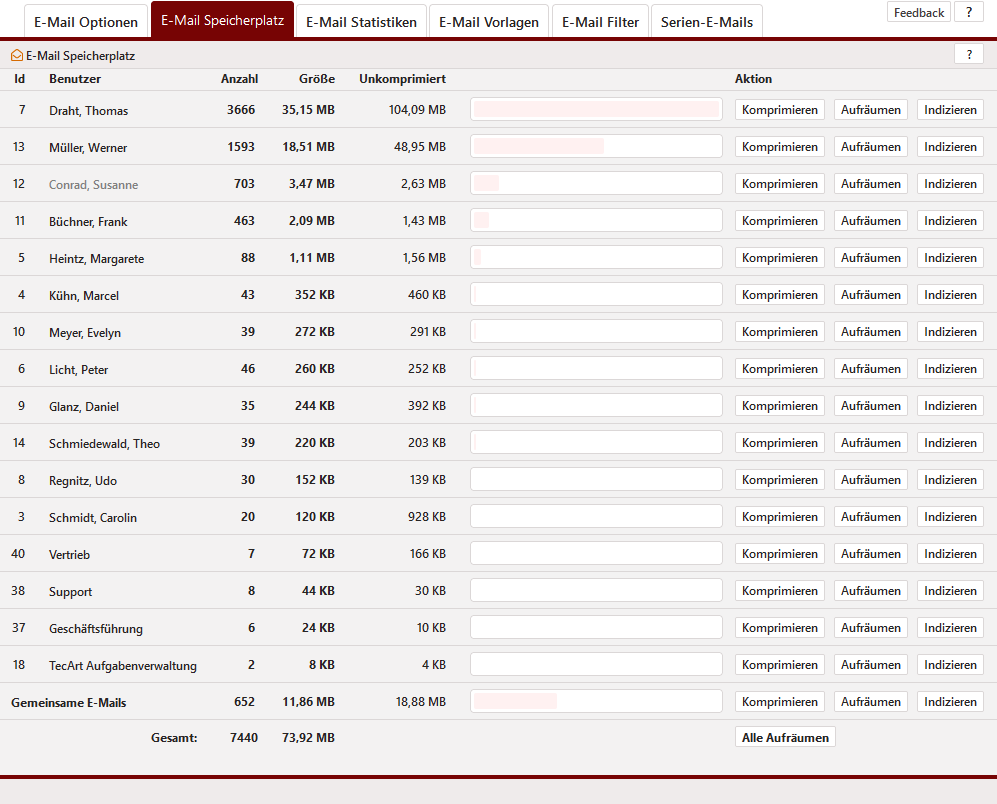The image size is (997, 804).
Task: Select the Serien-E-Mails tab
Action: (x=706, y=21)
